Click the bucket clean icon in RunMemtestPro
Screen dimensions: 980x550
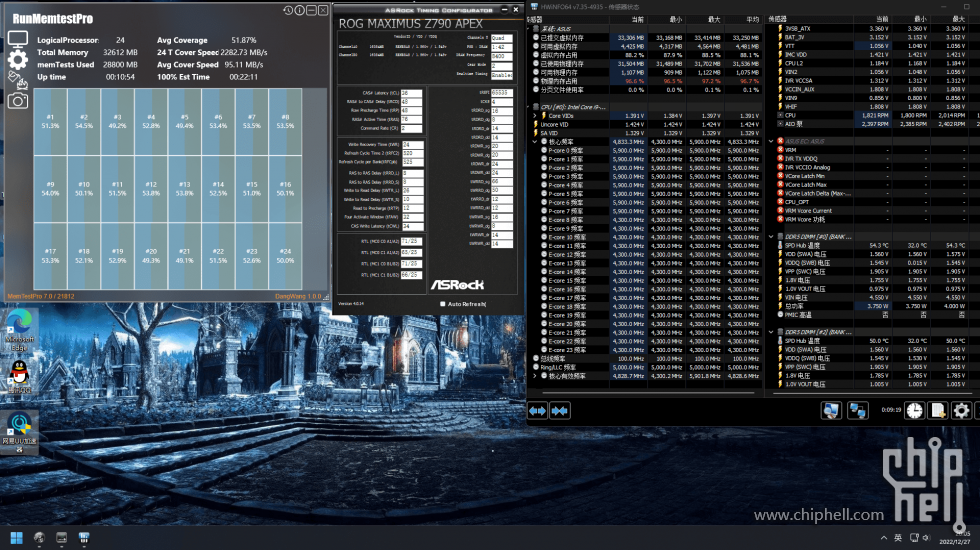click(x=18, y=80)
